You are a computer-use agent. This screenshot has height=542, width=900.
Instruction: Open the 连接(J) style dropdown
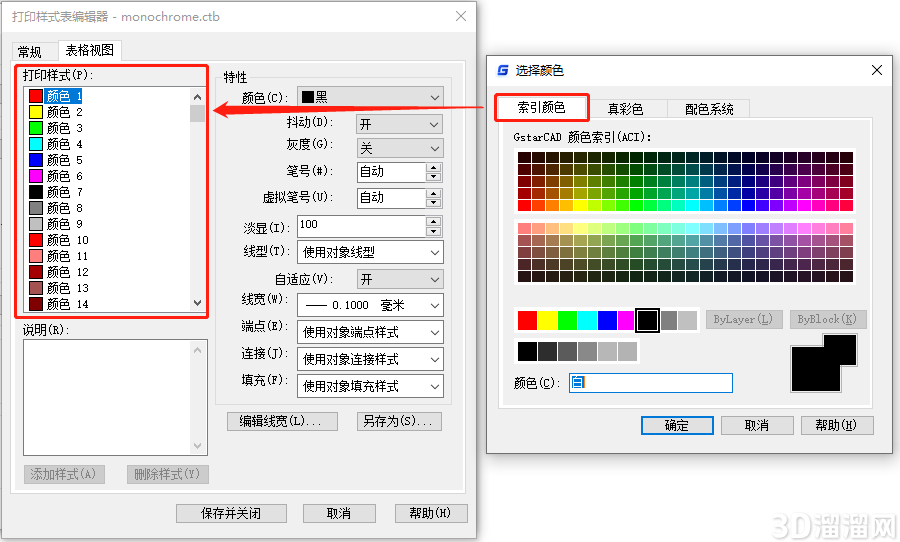[370, 359]
